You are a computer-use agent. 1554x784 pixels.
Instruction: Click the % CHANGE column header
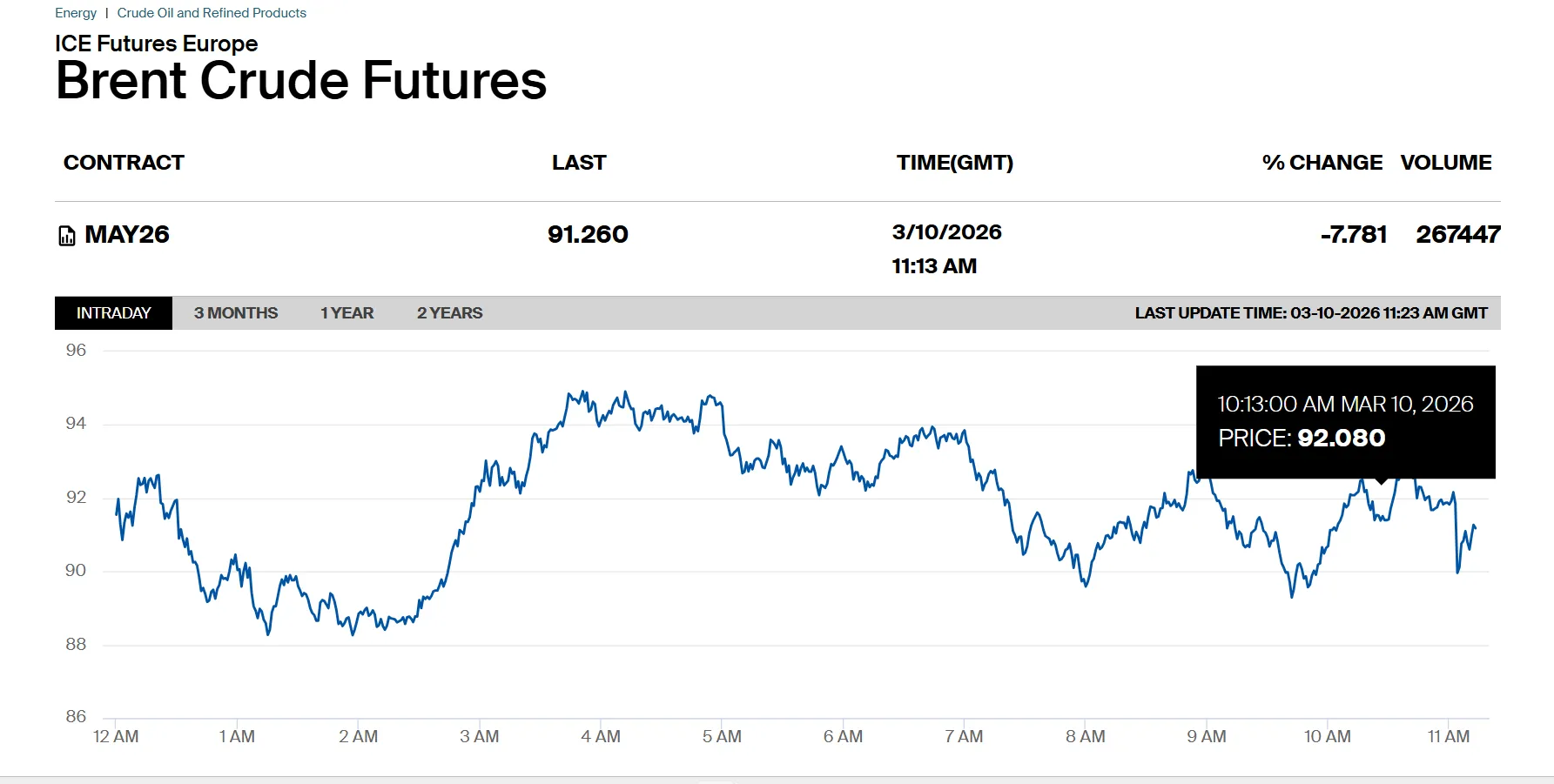1322,163
